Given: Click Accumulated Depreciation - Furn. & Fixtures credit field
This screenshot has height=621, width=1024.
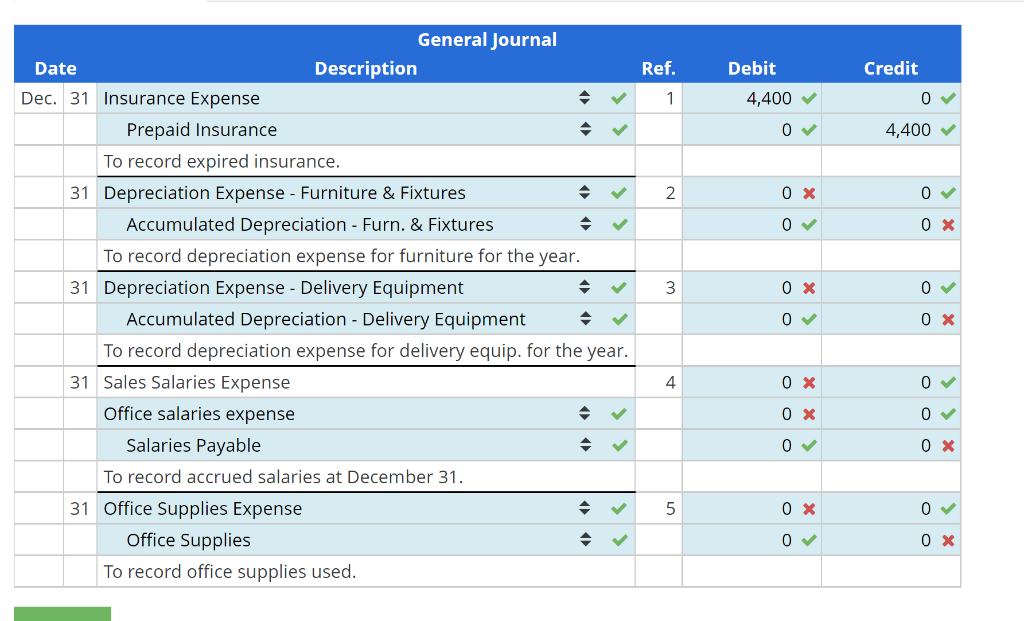Looking at the screenshot, I should (891, 224).
